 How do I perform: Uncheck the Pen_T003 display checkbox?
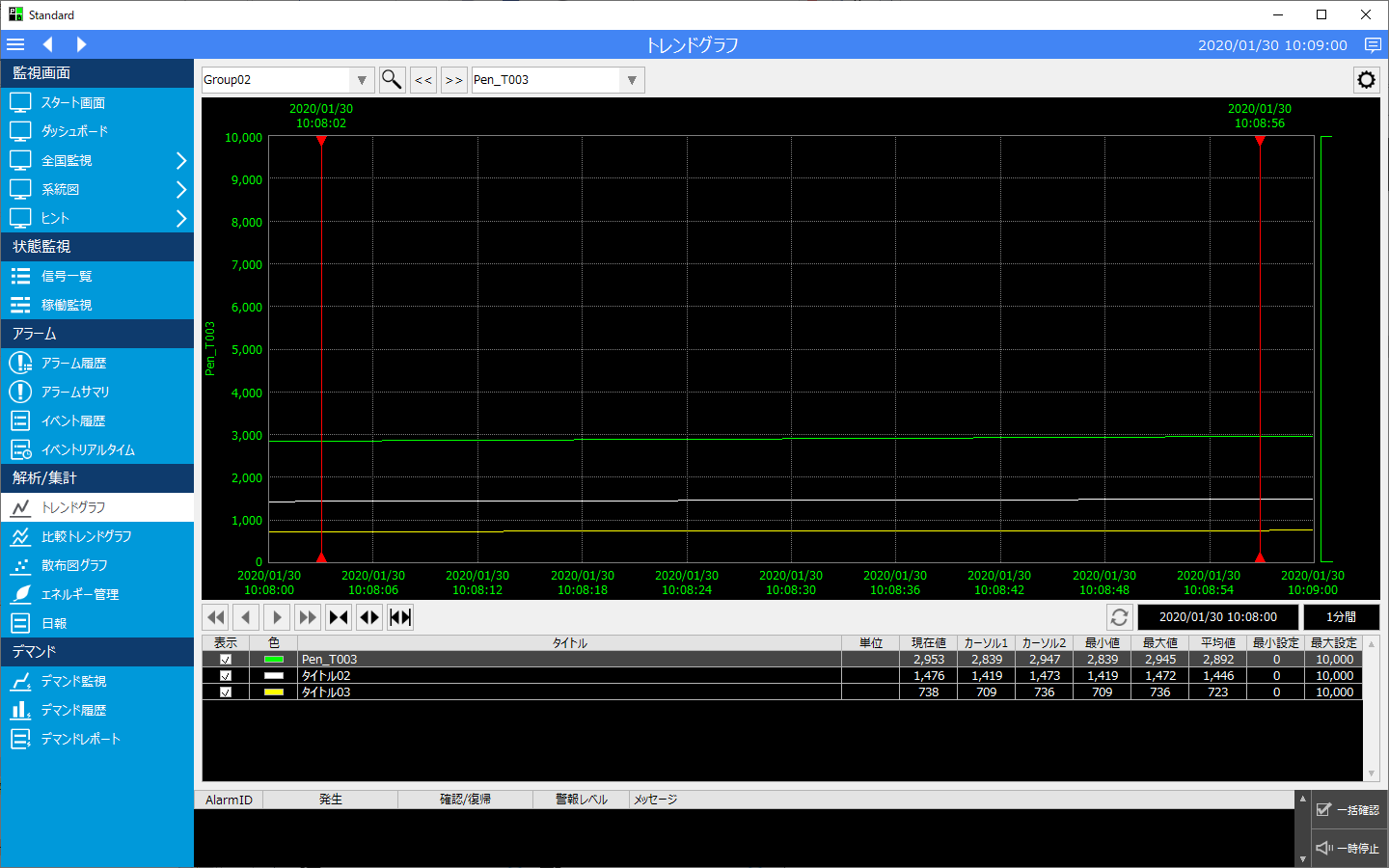(226, 660)
